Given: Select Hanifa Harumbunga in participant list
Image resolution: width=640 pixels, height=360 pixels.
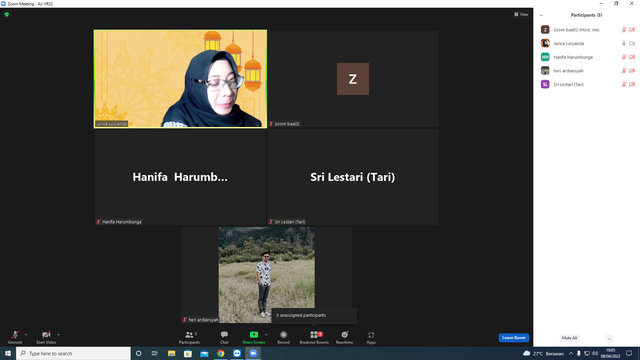Looking at the screenshot, I should pos(587,57).
